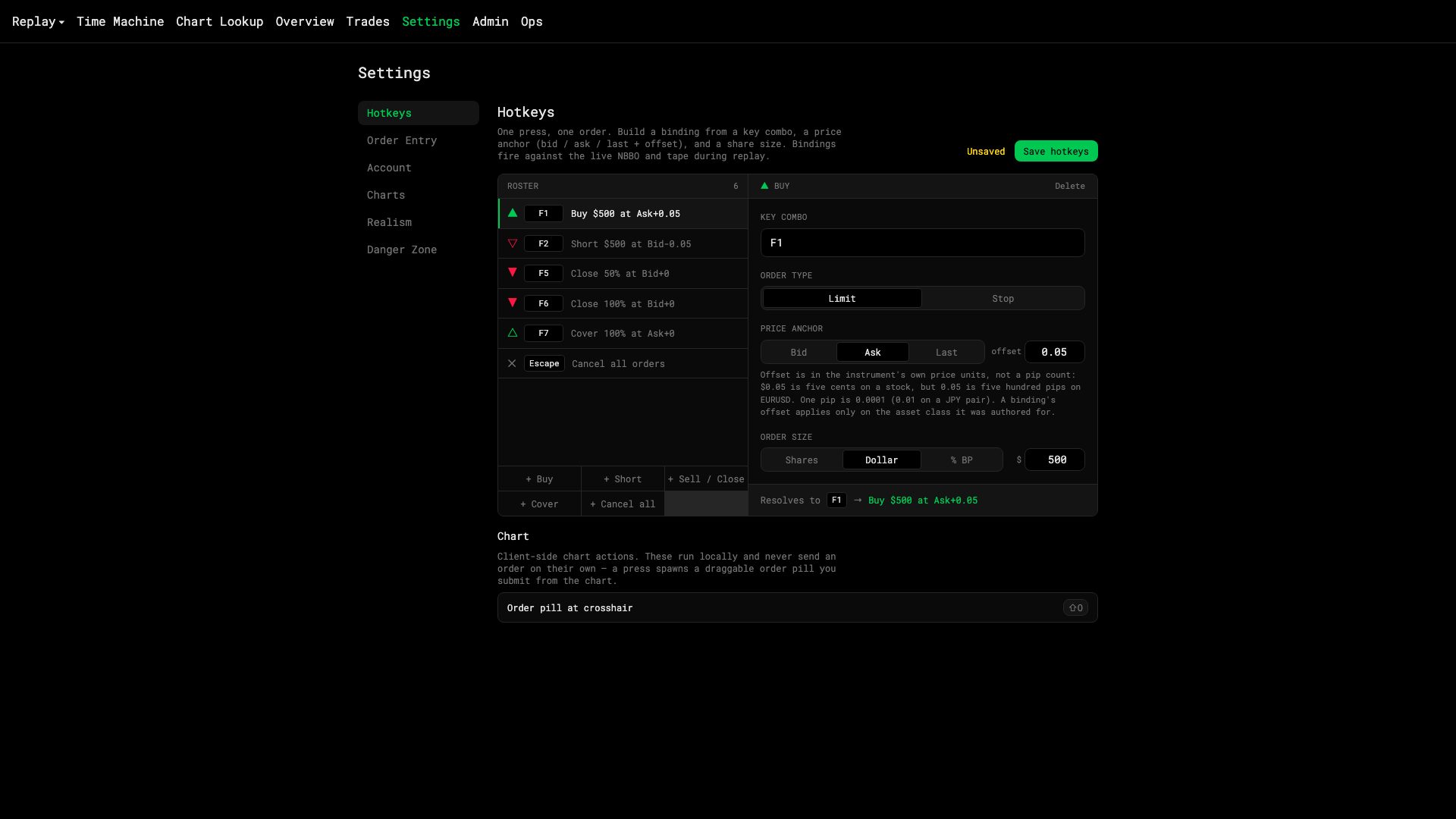Click the X icon beside the Escape binding
This screenshot has width=1456, height=819.
click(x=512, y=363)
